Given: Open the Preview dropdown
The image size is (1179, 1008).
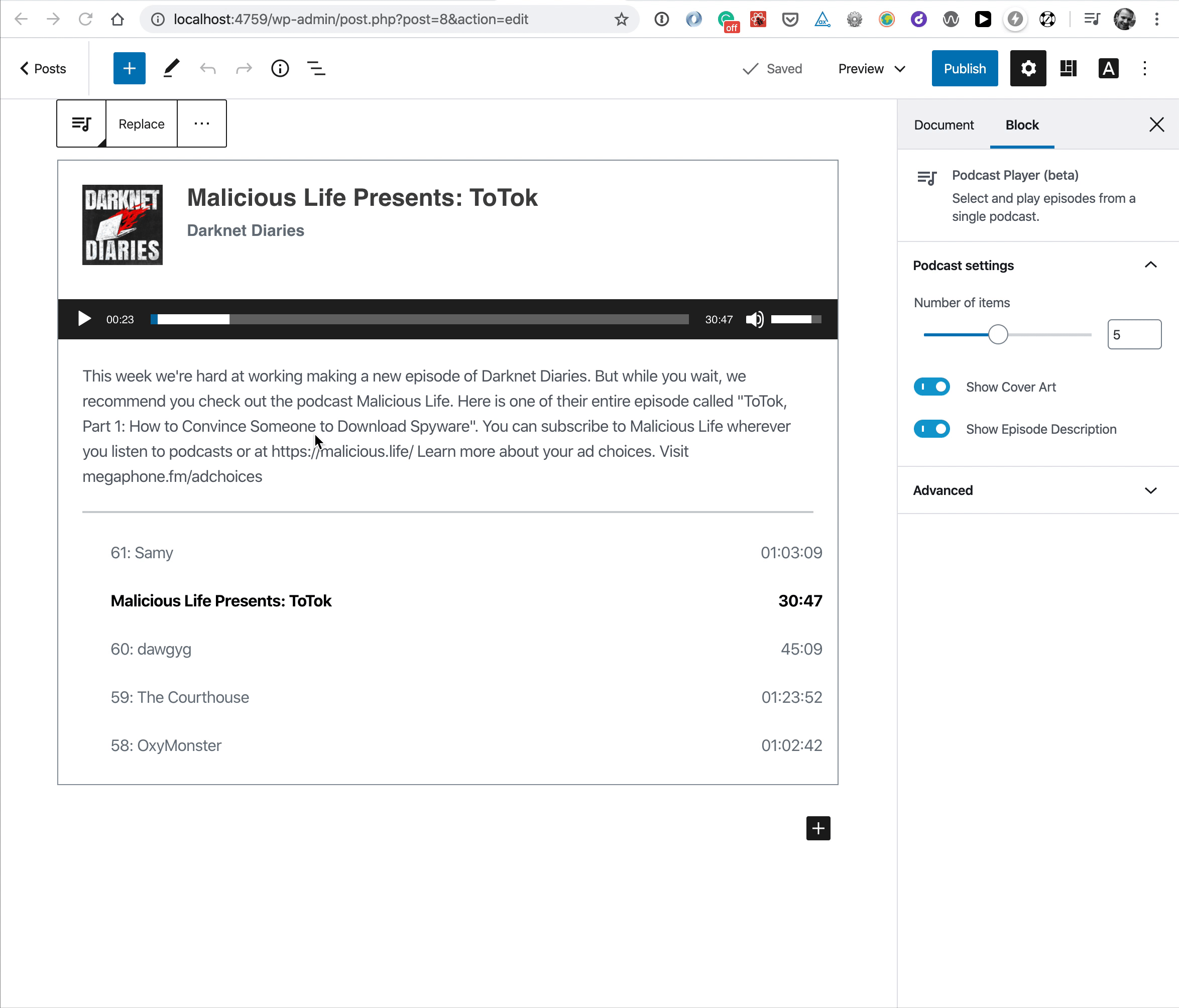Looking at the screenshot, I should (x=872, y=69).
